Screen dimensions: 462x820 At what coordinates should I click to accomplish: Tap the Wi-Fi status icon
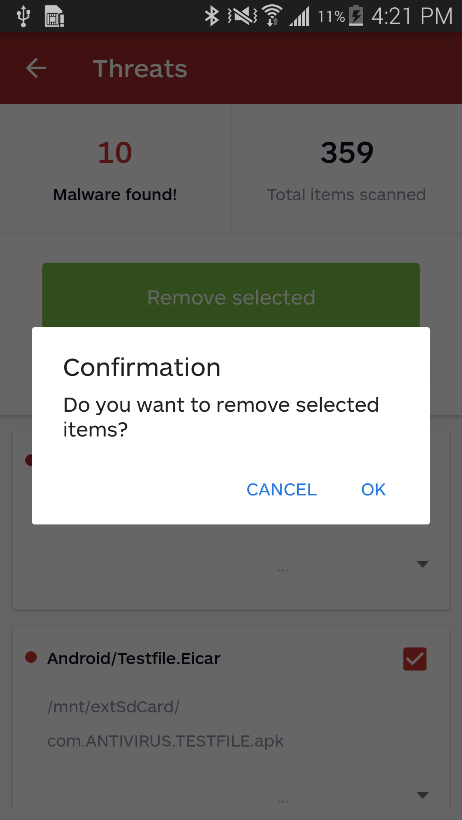[272, 16]
